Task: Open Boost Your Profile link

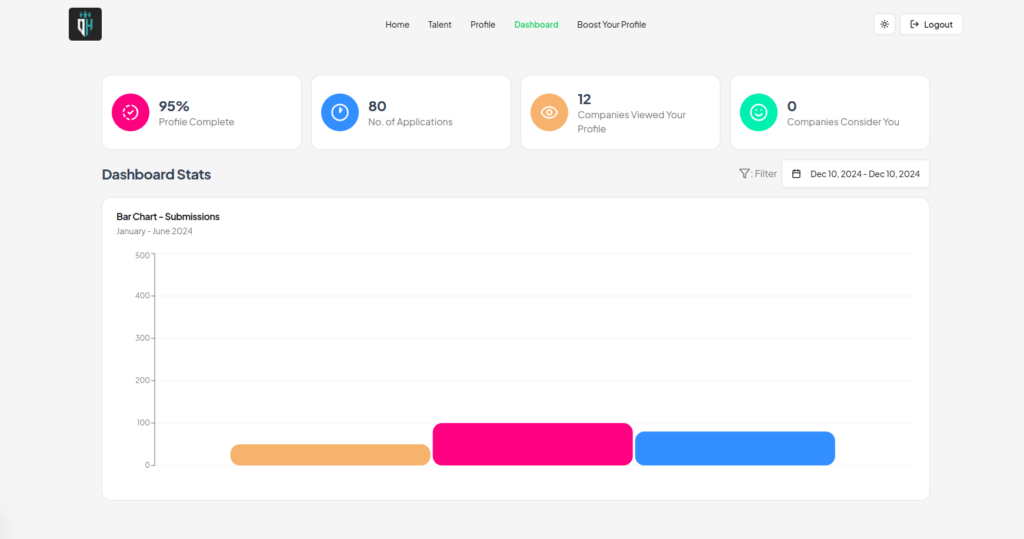Action: pyautogui.click(x=611, y=24)
